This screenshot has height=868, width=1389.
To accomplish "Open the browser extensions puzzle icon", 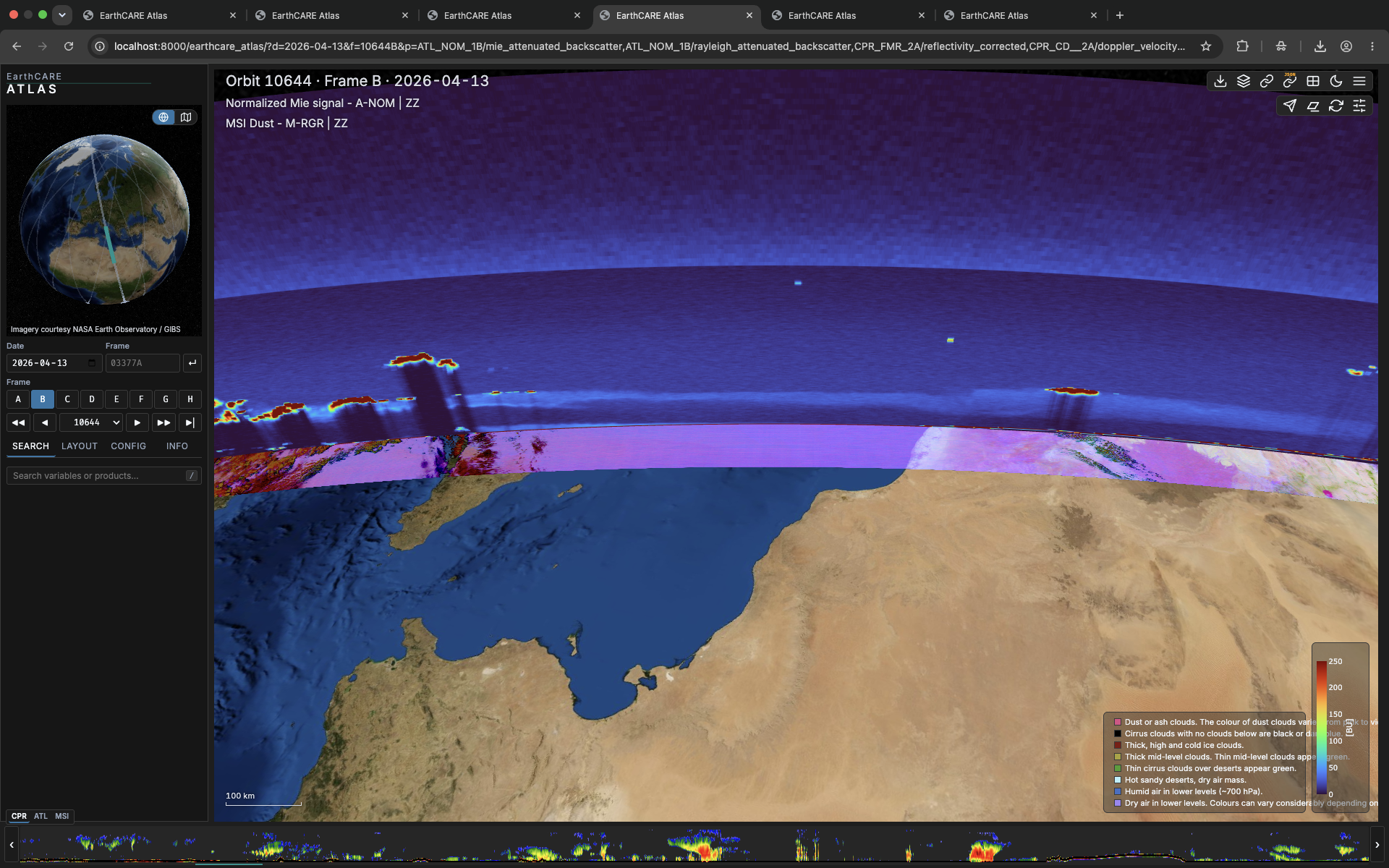I will (1242, 46).
